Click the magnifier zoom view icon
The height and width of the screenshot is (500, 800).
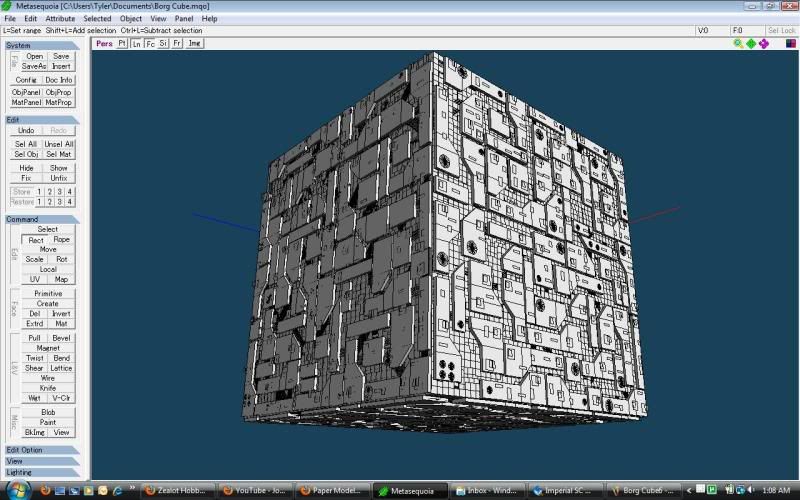click(x=738, y=44)
